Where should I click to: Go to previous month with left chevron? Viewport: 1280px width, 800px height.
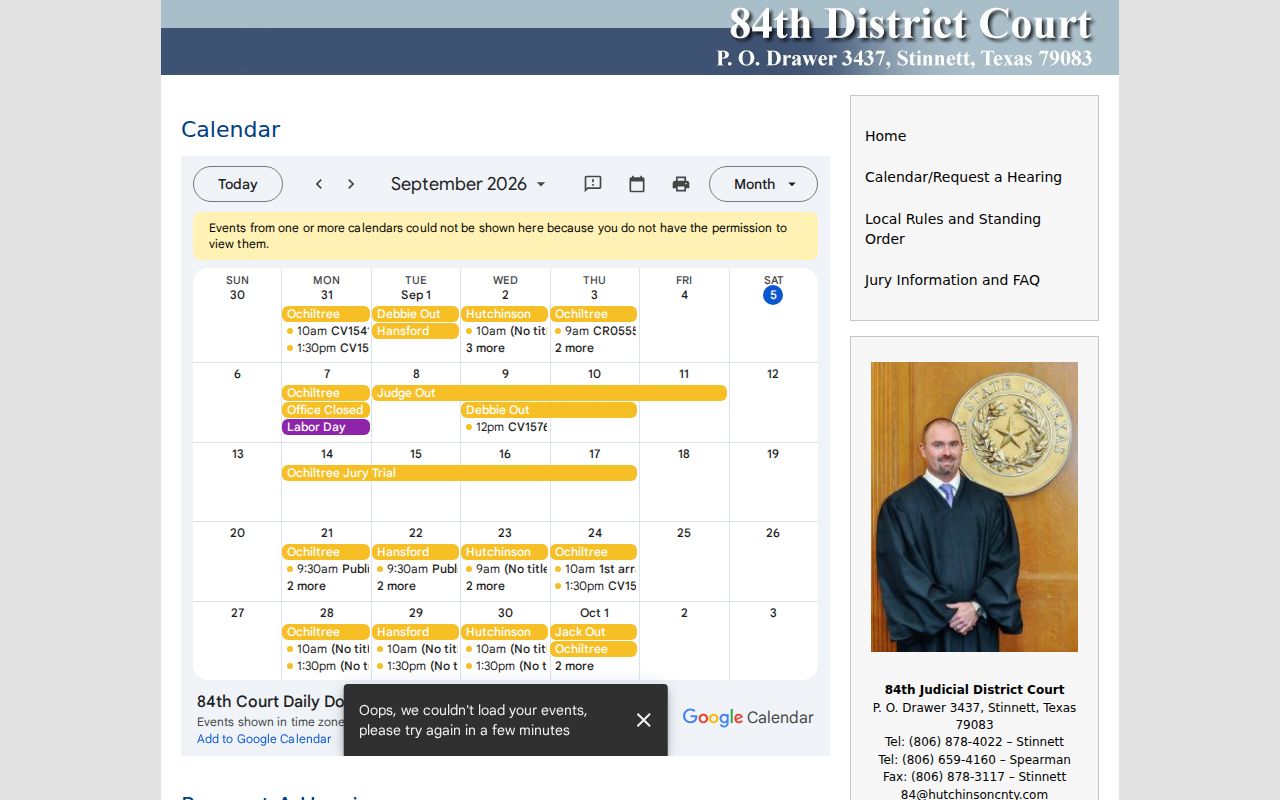[319, 184]
